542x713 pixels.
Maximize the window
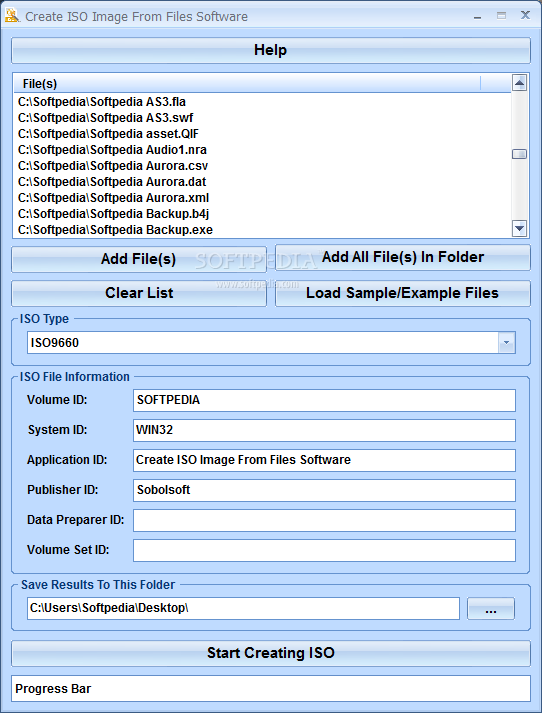pos(502,16)
